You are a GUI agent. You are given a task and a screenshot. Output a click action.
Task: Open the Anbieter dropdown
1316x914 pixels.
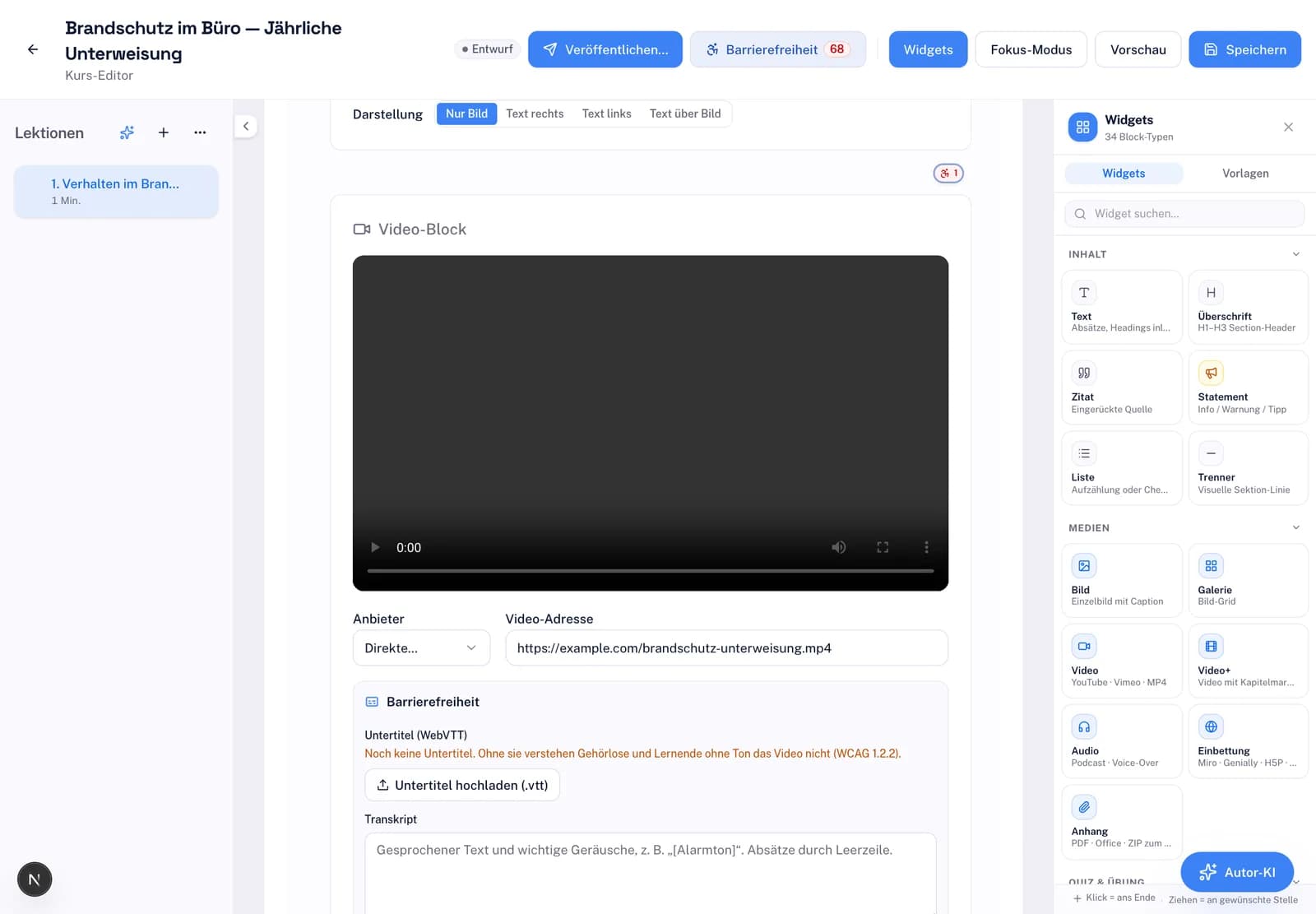pos(421,647)
